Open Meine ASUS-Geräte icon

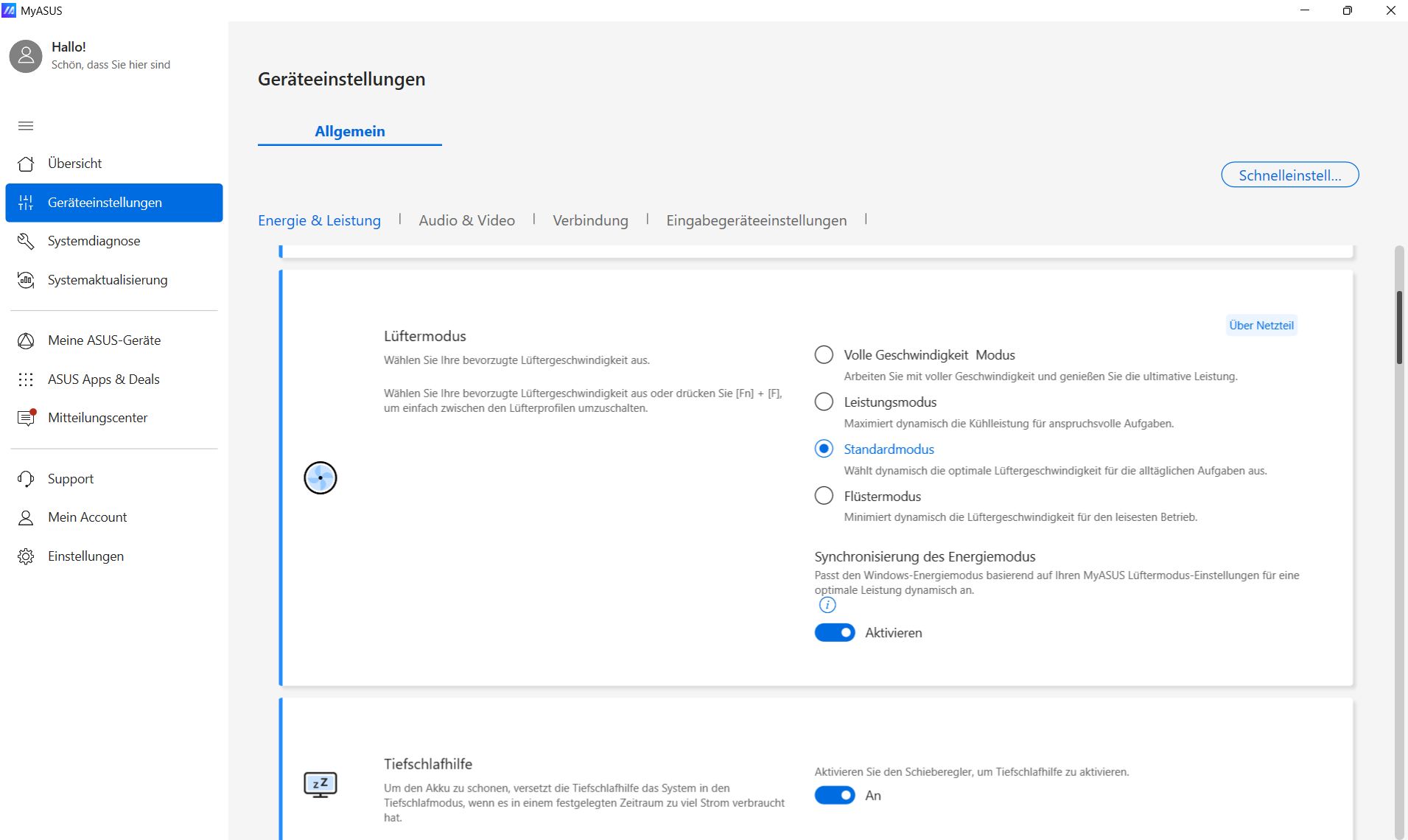[x=26, y=340]
